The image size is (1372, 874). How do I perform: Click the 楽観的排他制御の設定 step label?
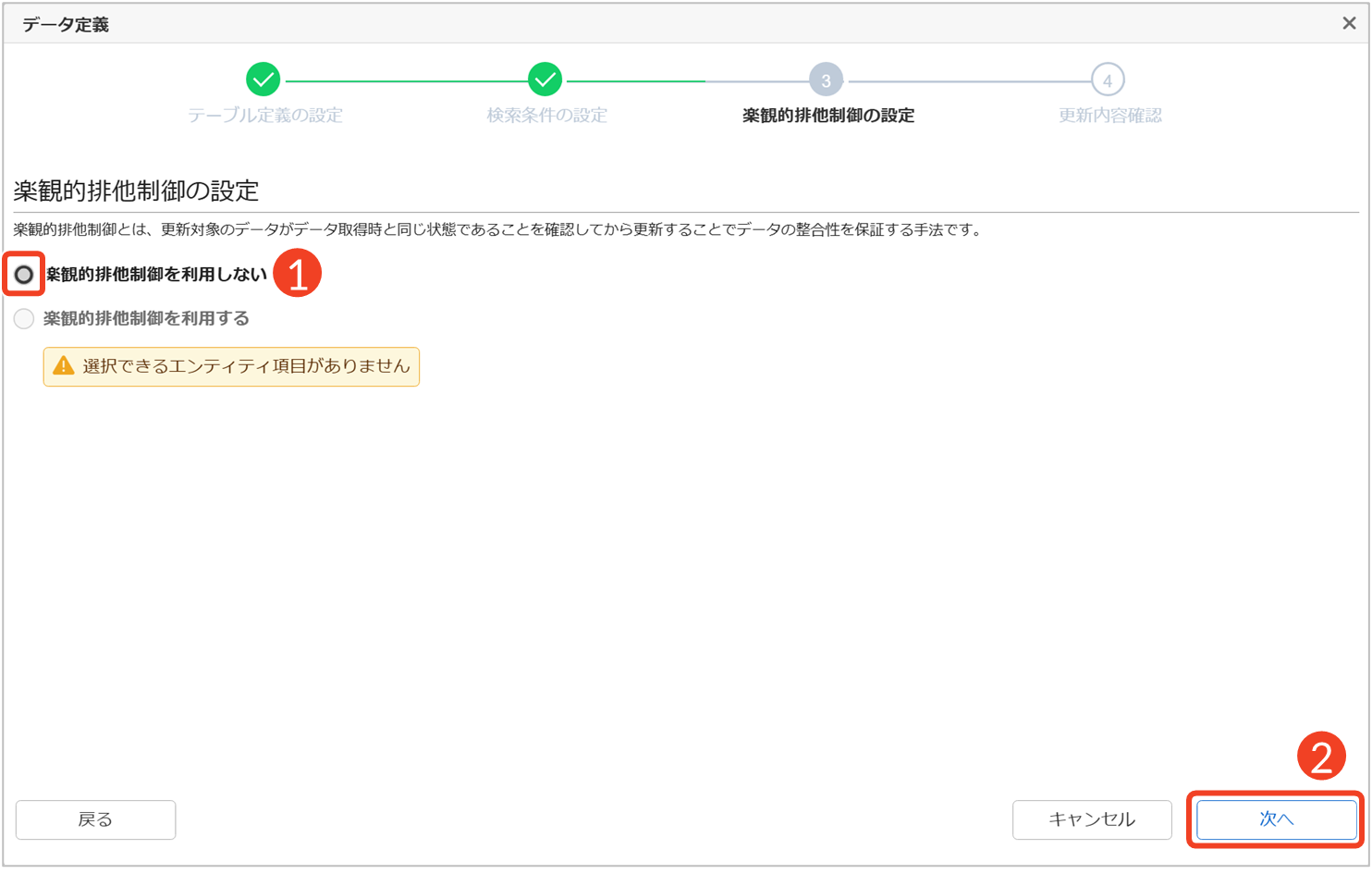click(828, 116)
